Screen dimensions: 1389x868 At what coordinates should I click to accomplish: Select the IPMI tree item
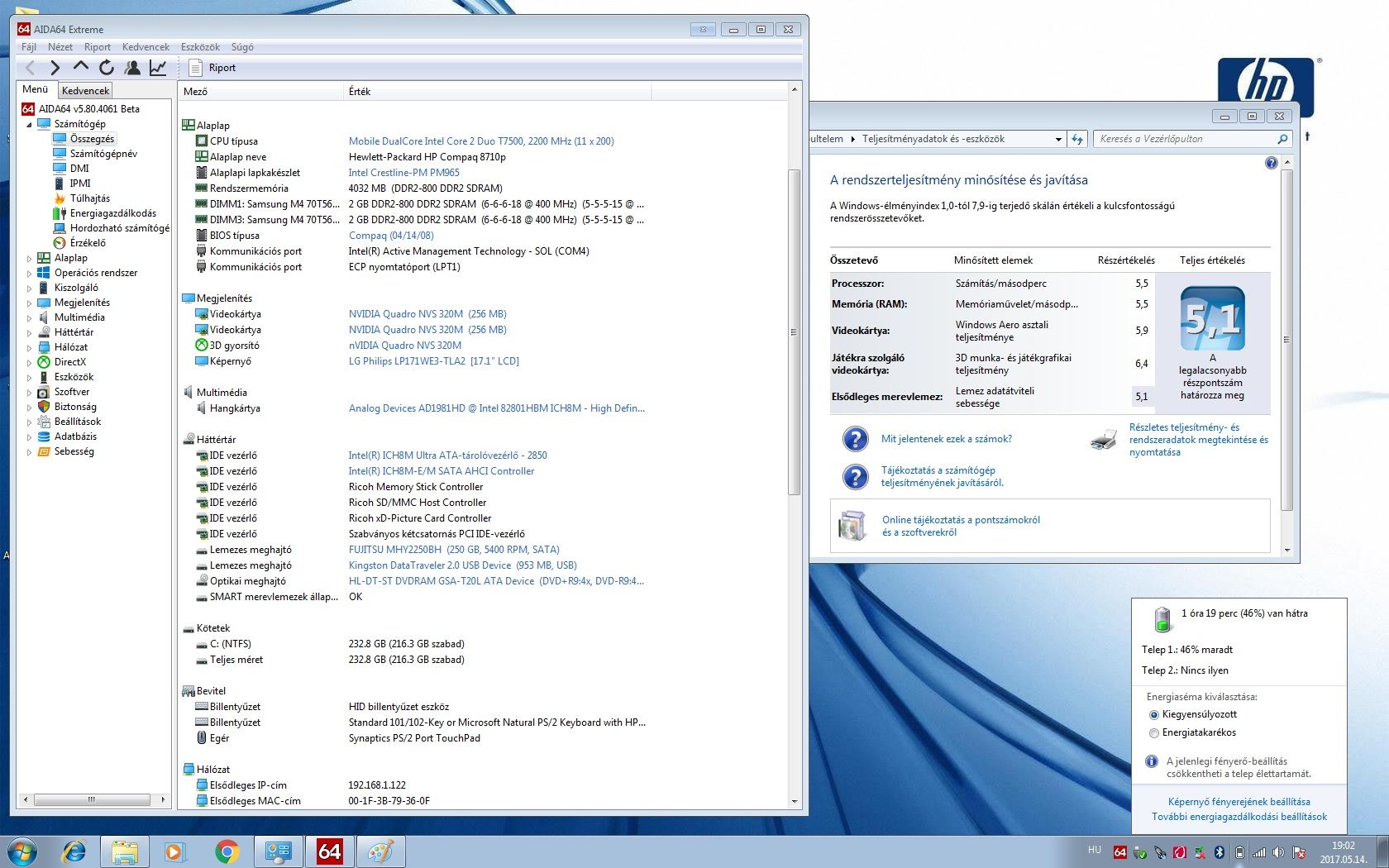click(80, 184)
